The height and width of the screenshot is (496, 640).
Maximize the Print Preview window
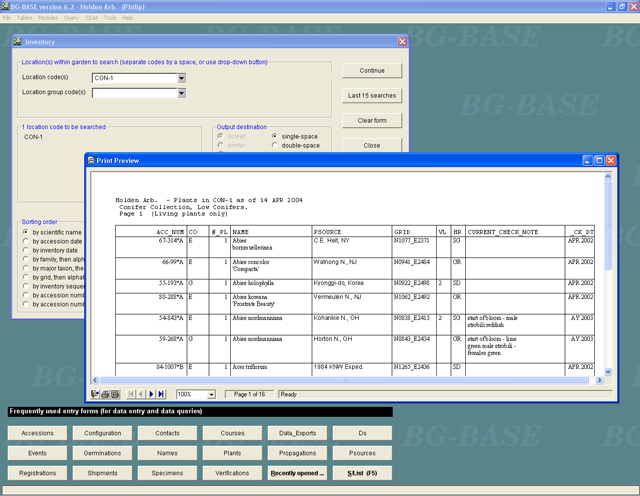pos(599,160)
